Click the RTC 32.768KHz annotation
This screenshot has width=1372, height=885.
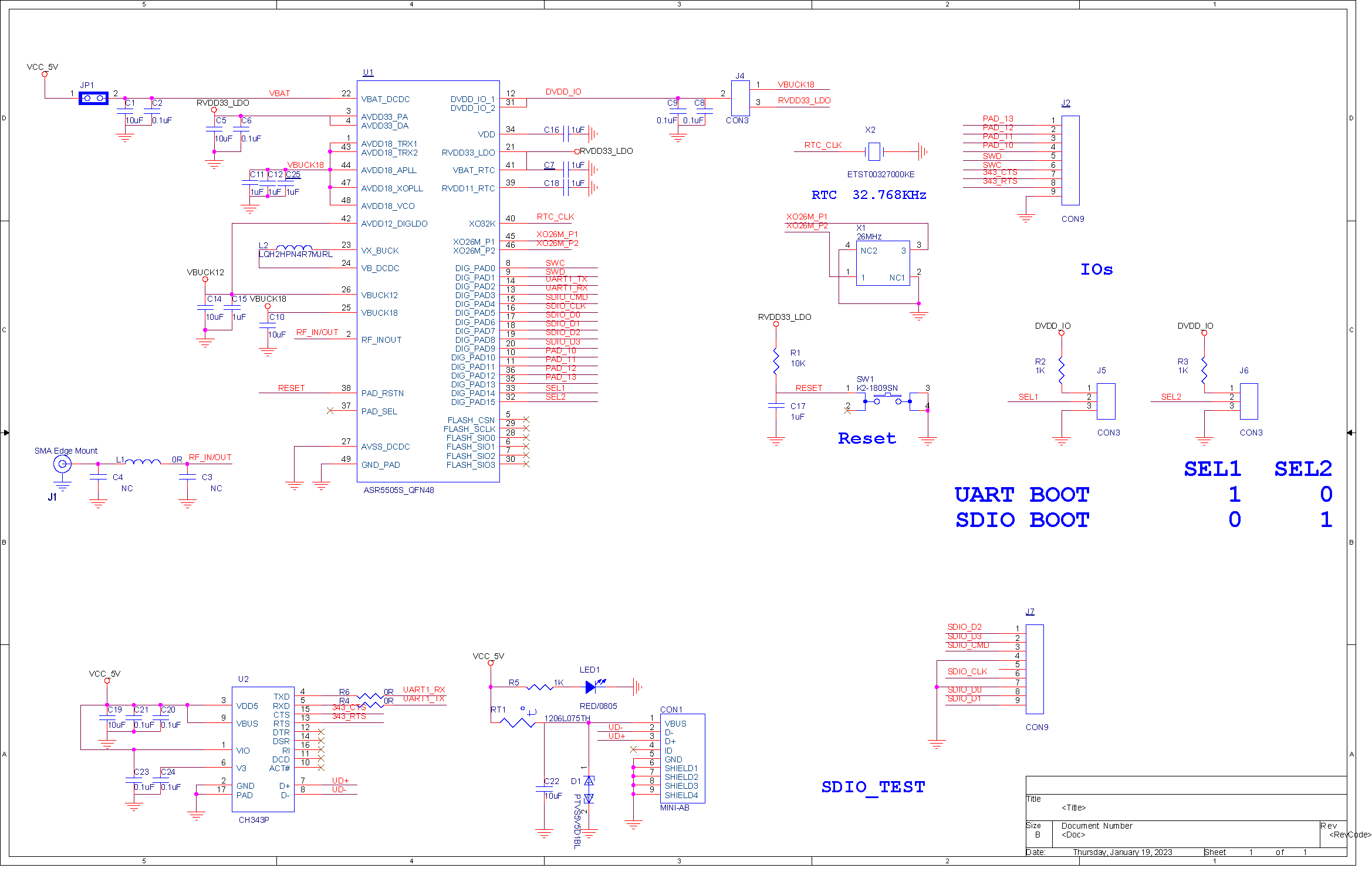tap(869, 195)
